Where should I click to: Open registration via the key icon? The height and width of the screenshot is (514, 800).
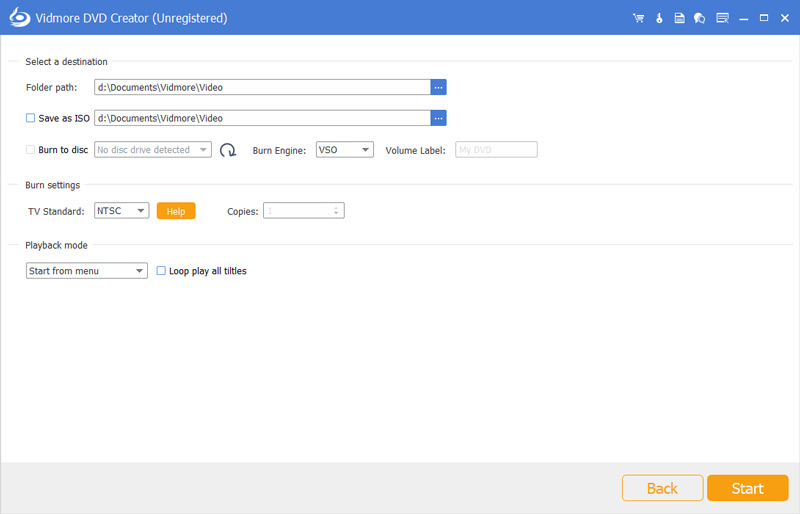click(660, 18)
